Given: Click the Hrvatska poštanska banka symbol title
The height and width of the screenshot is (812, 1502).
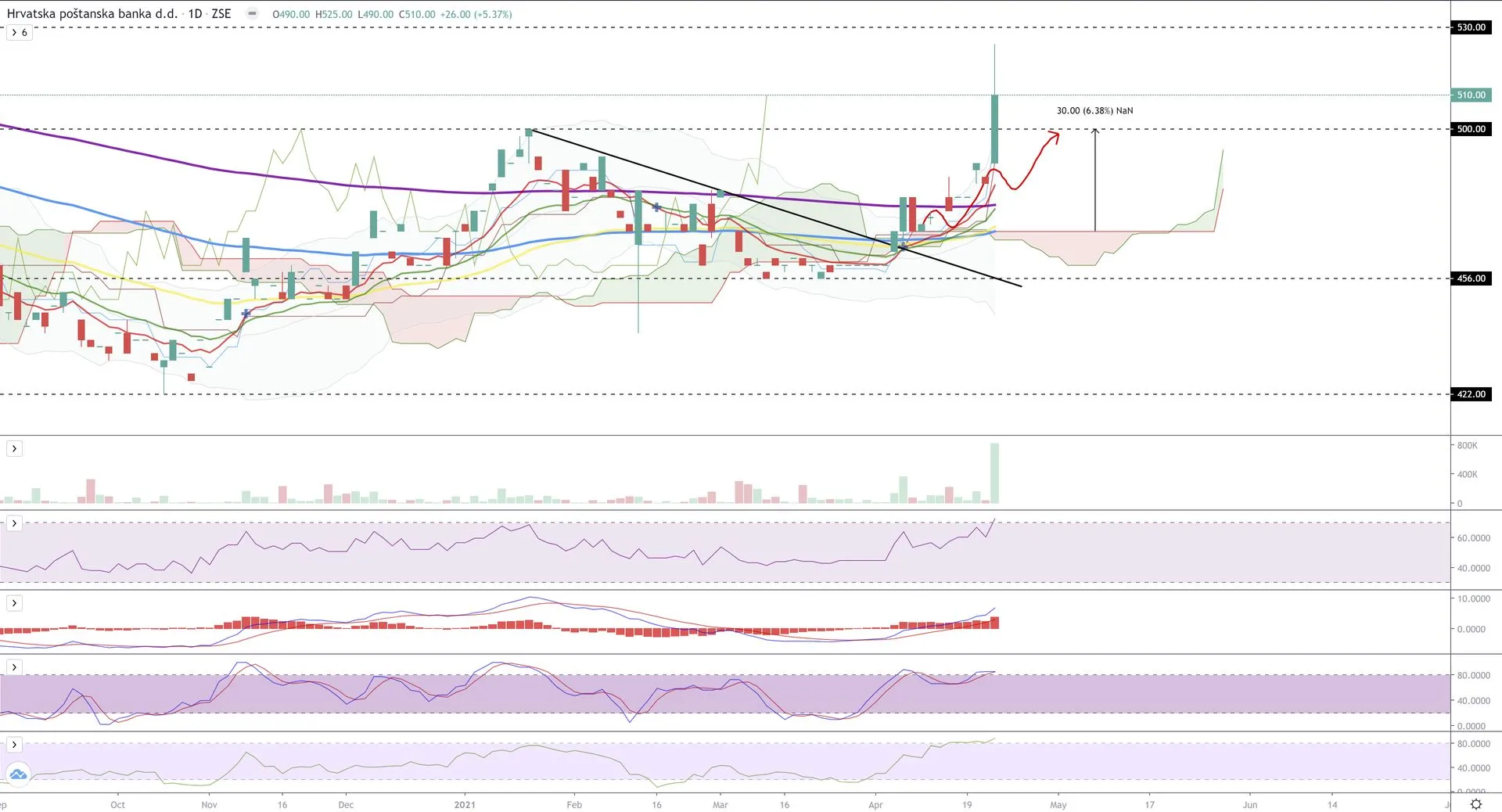Looking at the screenshot, I should (x=92, y=14).
